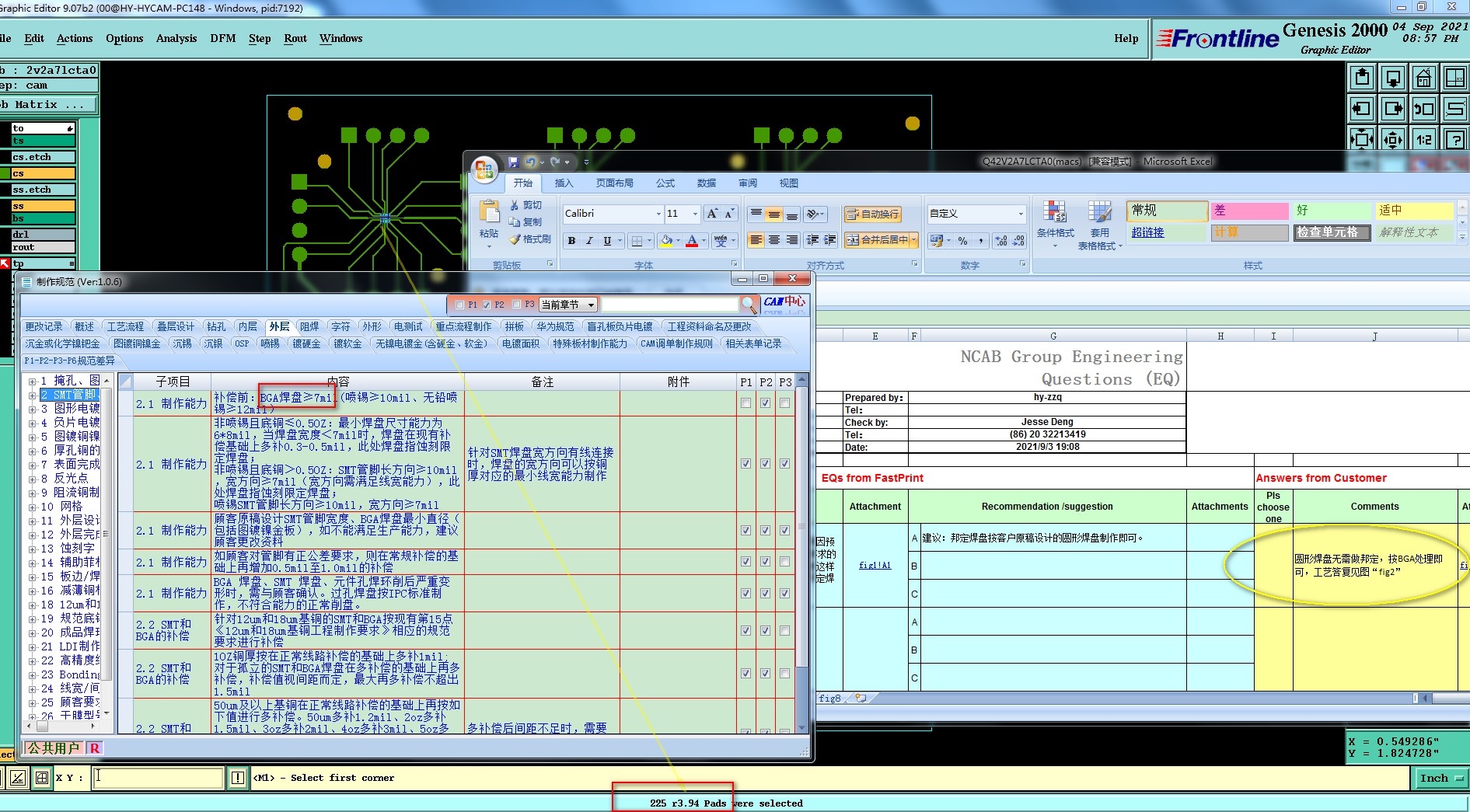Click the fill color yellow bucket swatch
1470x812 pixels.
coord(666,241)
